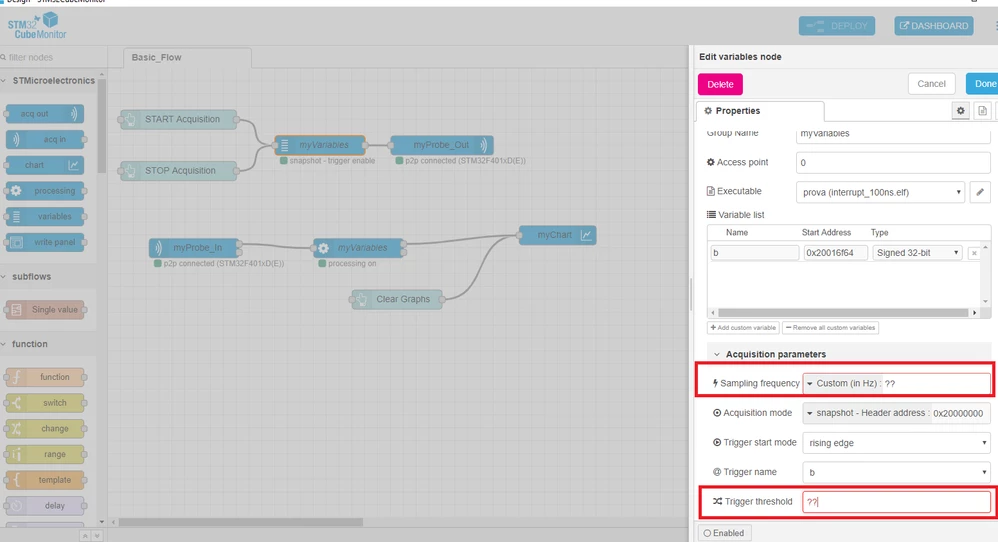
Task: Select the acq in palette node
Action: [45, 139]
